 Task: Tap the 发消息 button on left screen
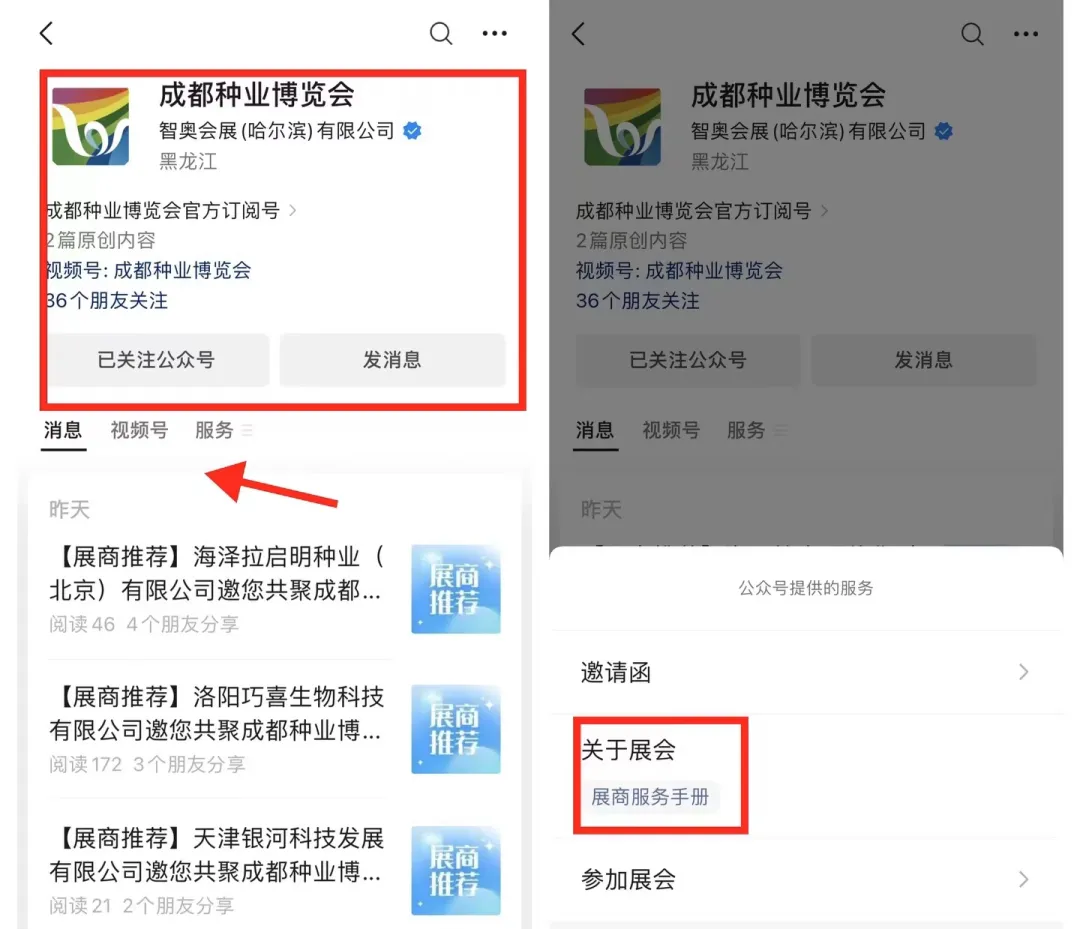(393, 359)
